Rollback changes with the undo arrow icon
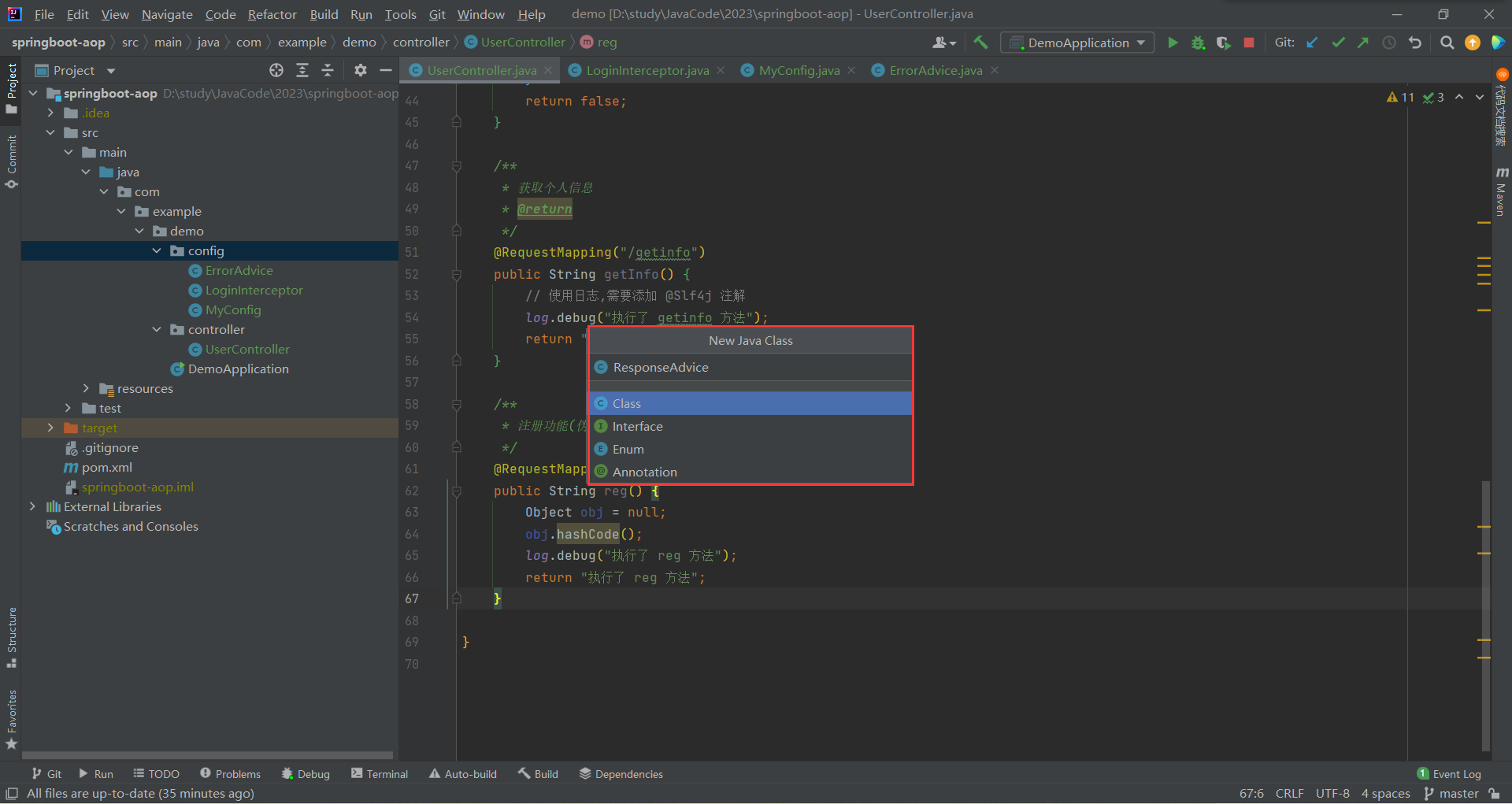 point(1415,43)
